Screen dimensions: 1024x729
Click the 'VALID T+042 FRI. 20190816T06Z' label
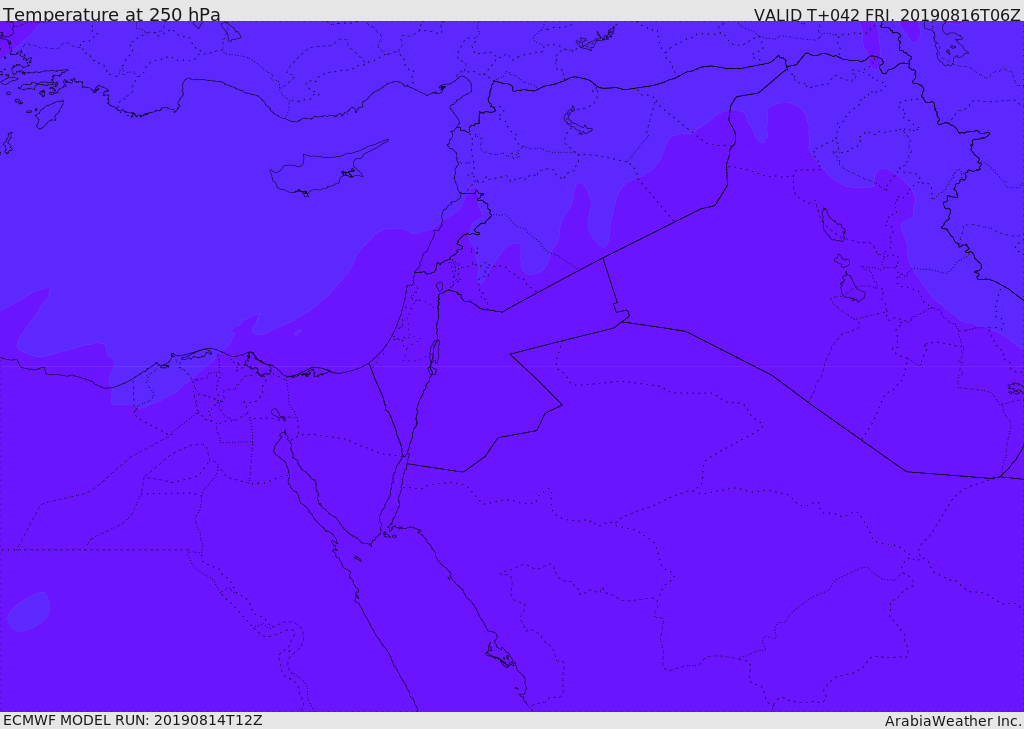887,14
